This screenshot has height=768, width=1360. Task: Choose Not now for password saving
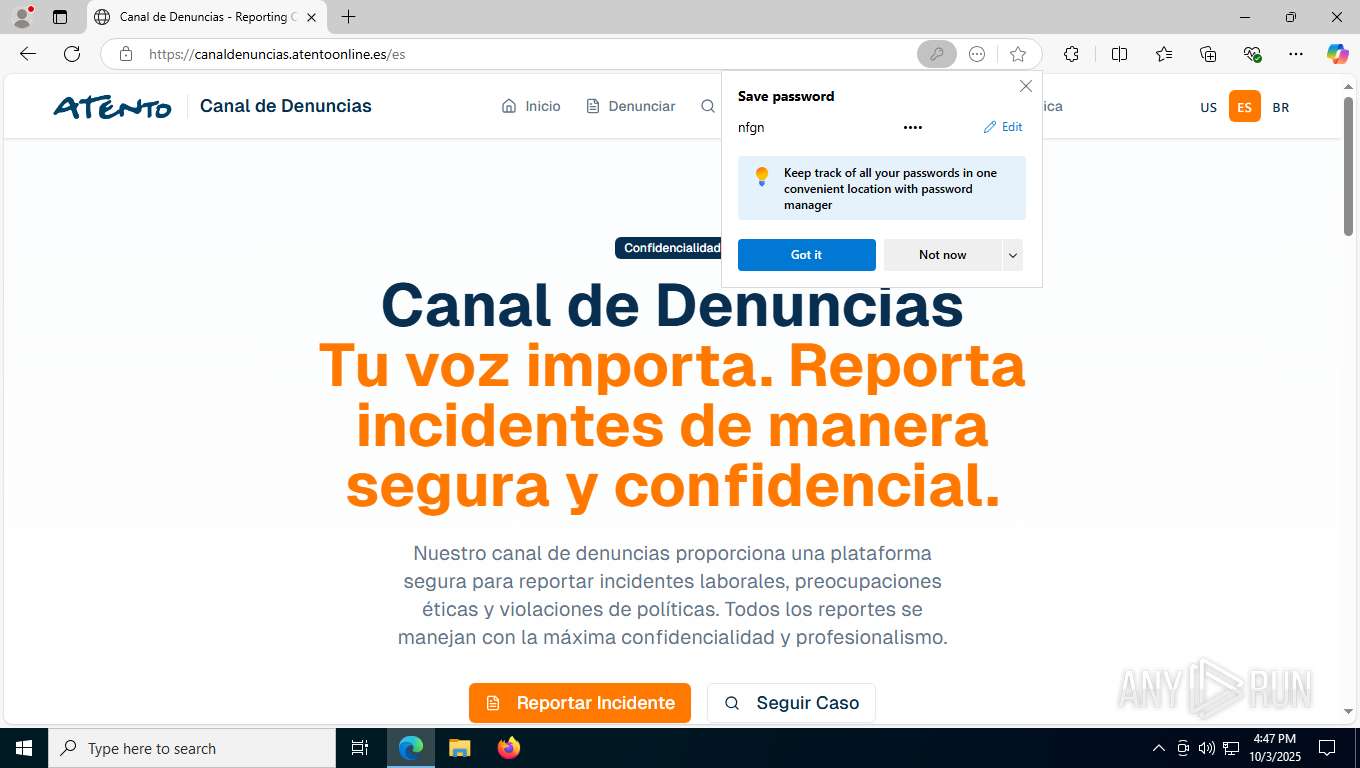click(942, 255)
